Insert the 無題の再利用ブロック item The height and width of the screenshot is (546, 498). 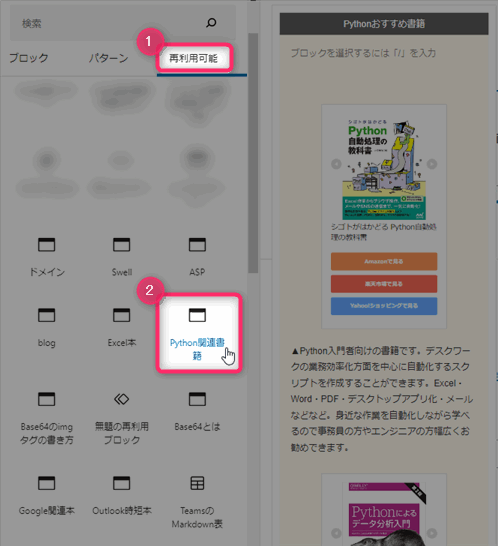122,418
